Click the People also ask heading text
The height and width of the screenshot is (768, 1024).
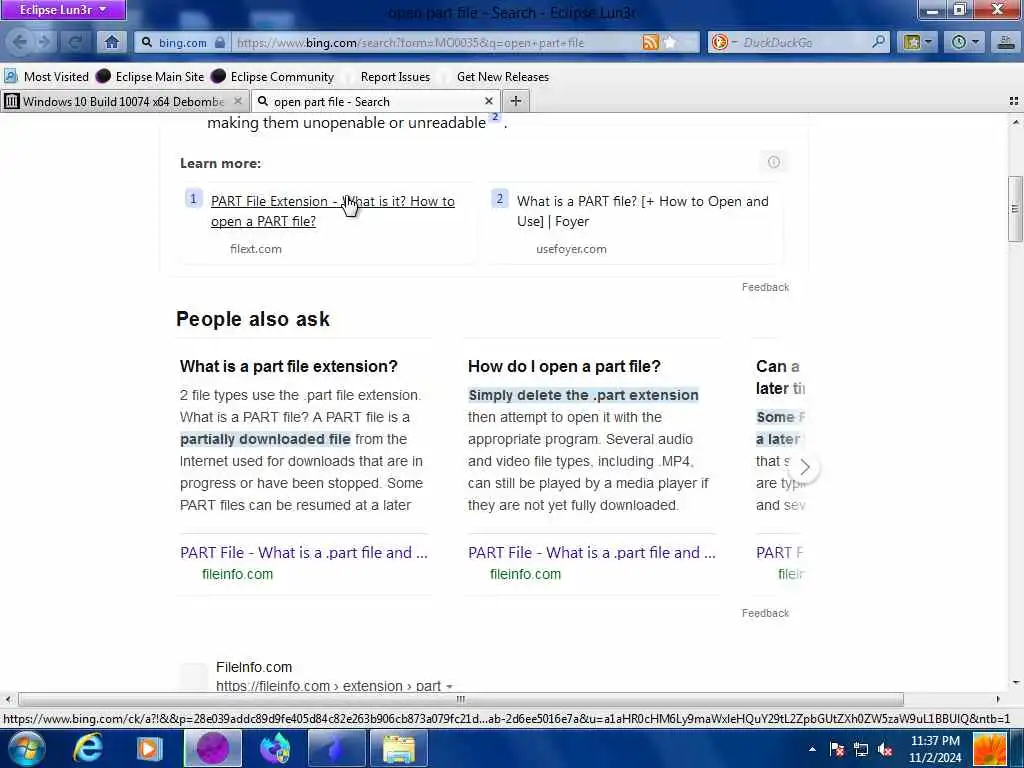click(x=253, y=319)
